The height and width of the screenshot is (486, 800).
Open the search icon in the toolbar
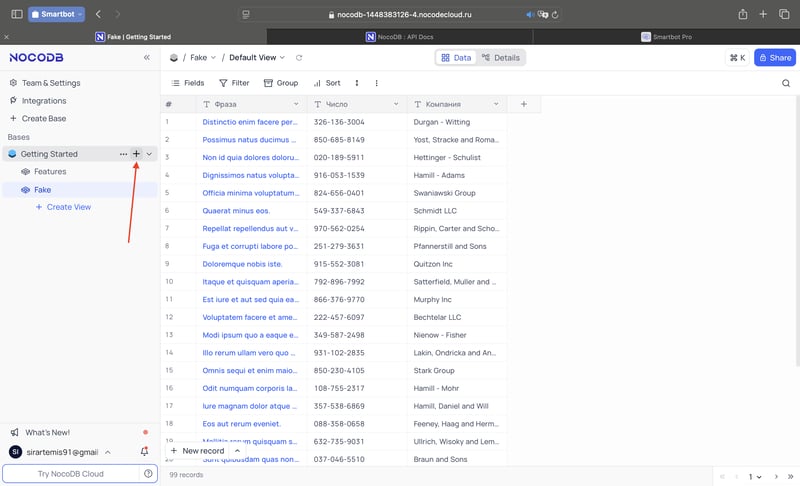[786, 83]
